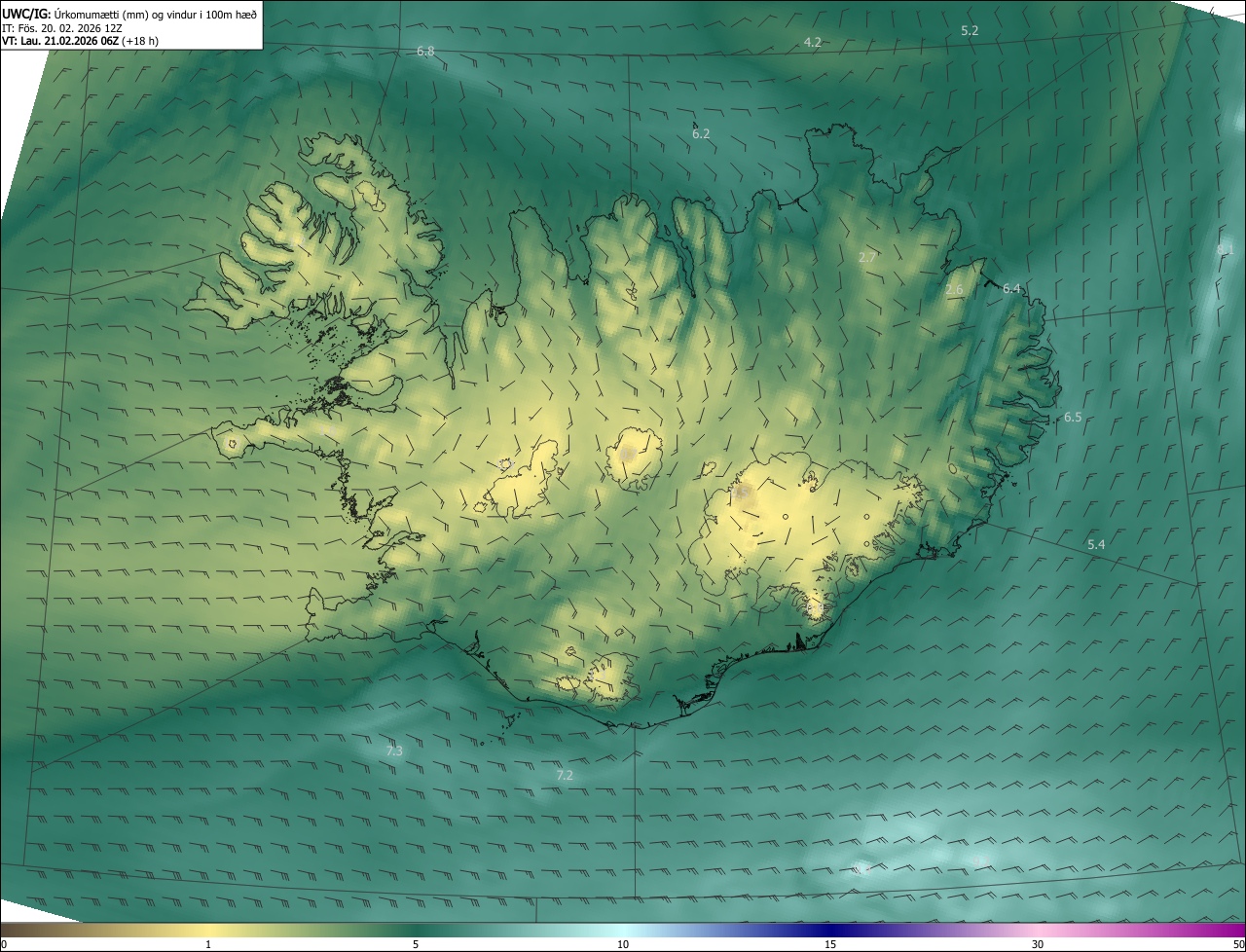Click the 2.6 value label on the map

954,290
